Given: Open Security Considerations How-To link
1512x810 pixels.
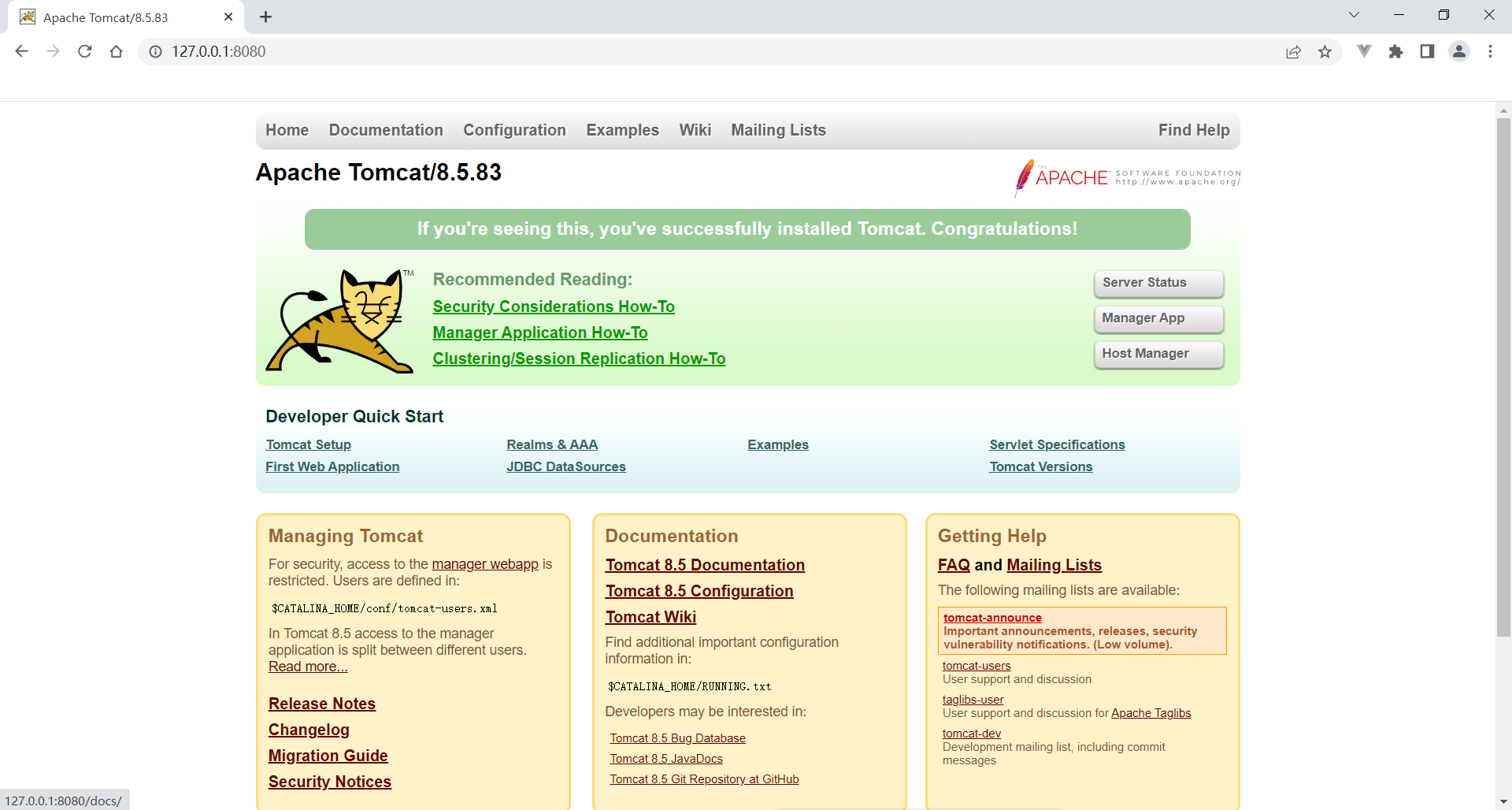Looking at the screenshot, I should pos(554,307).
